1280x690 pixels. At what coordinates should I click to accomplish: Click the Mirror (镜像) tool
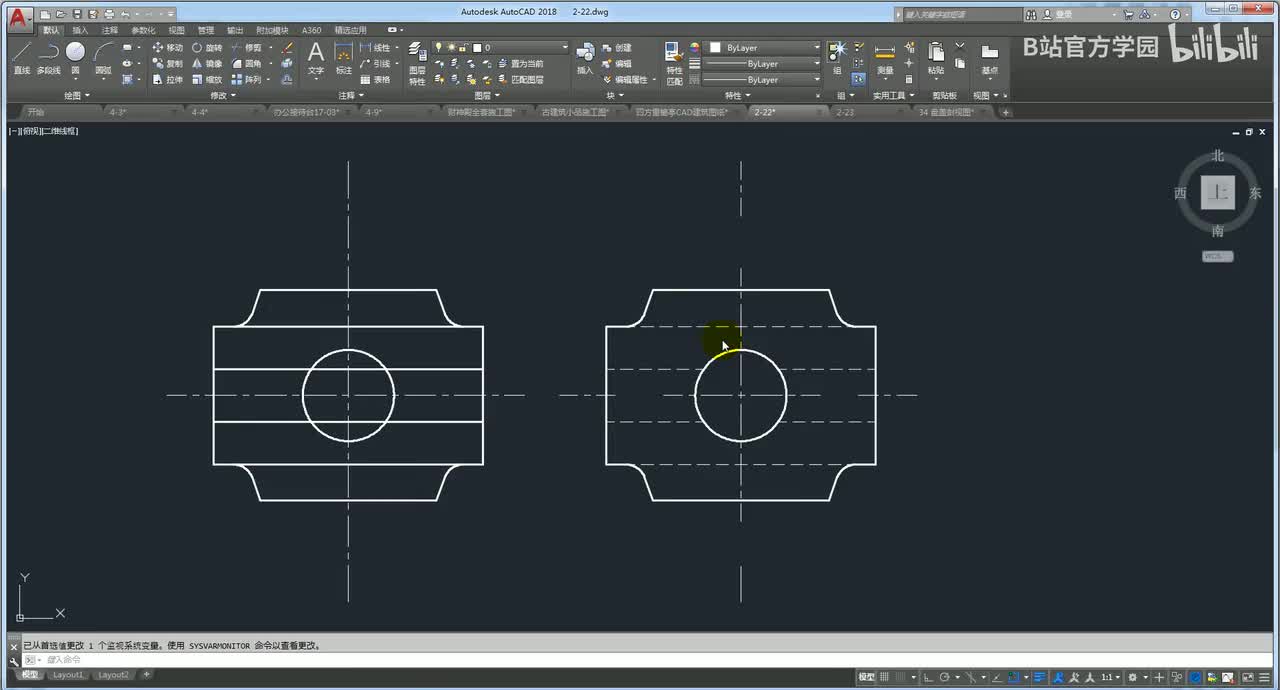point(207,64)
